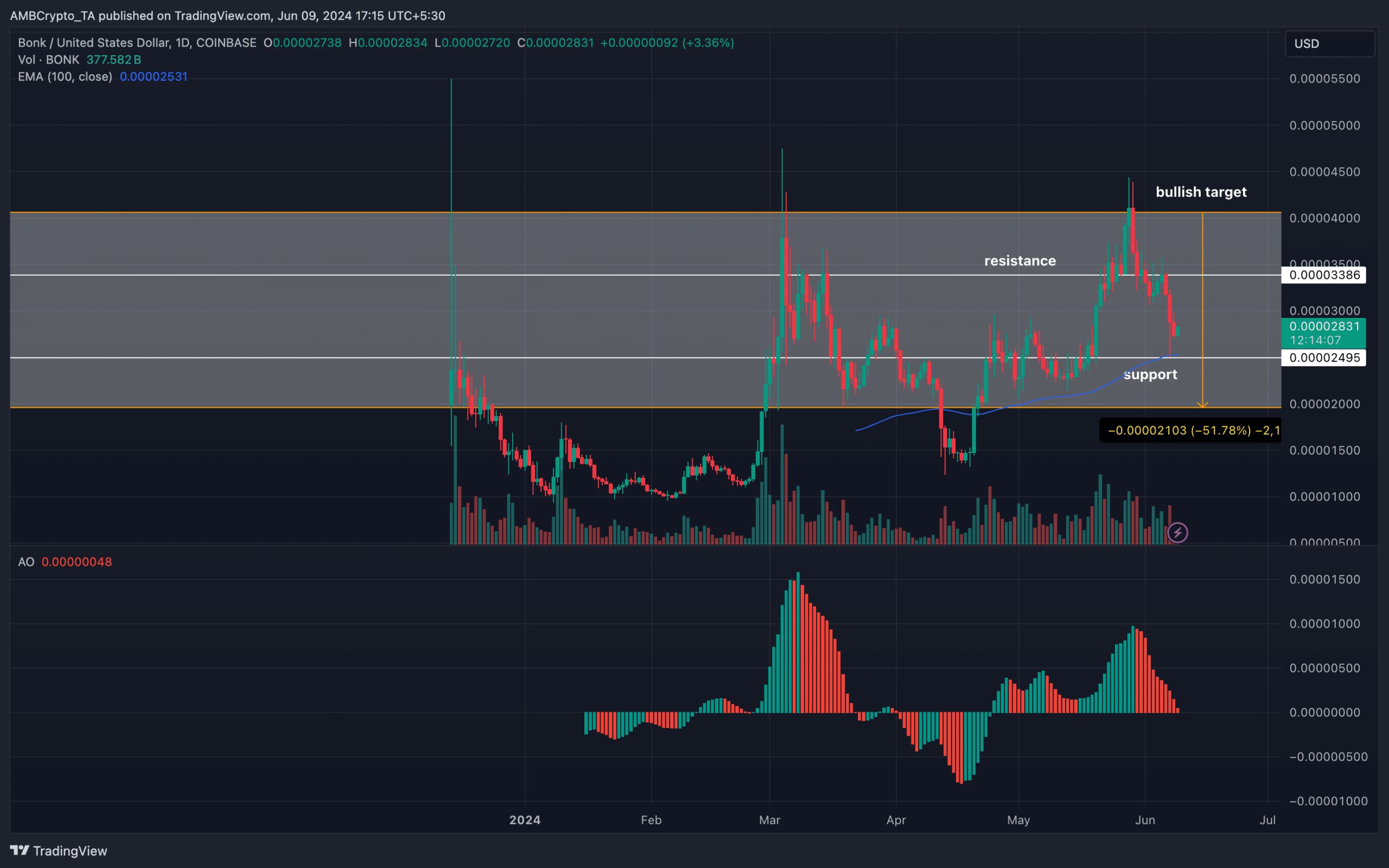The width and height of the screenshot is (1389, 868).
Task: Click the 0.00002495 price label
Action: pos(1324,358)
